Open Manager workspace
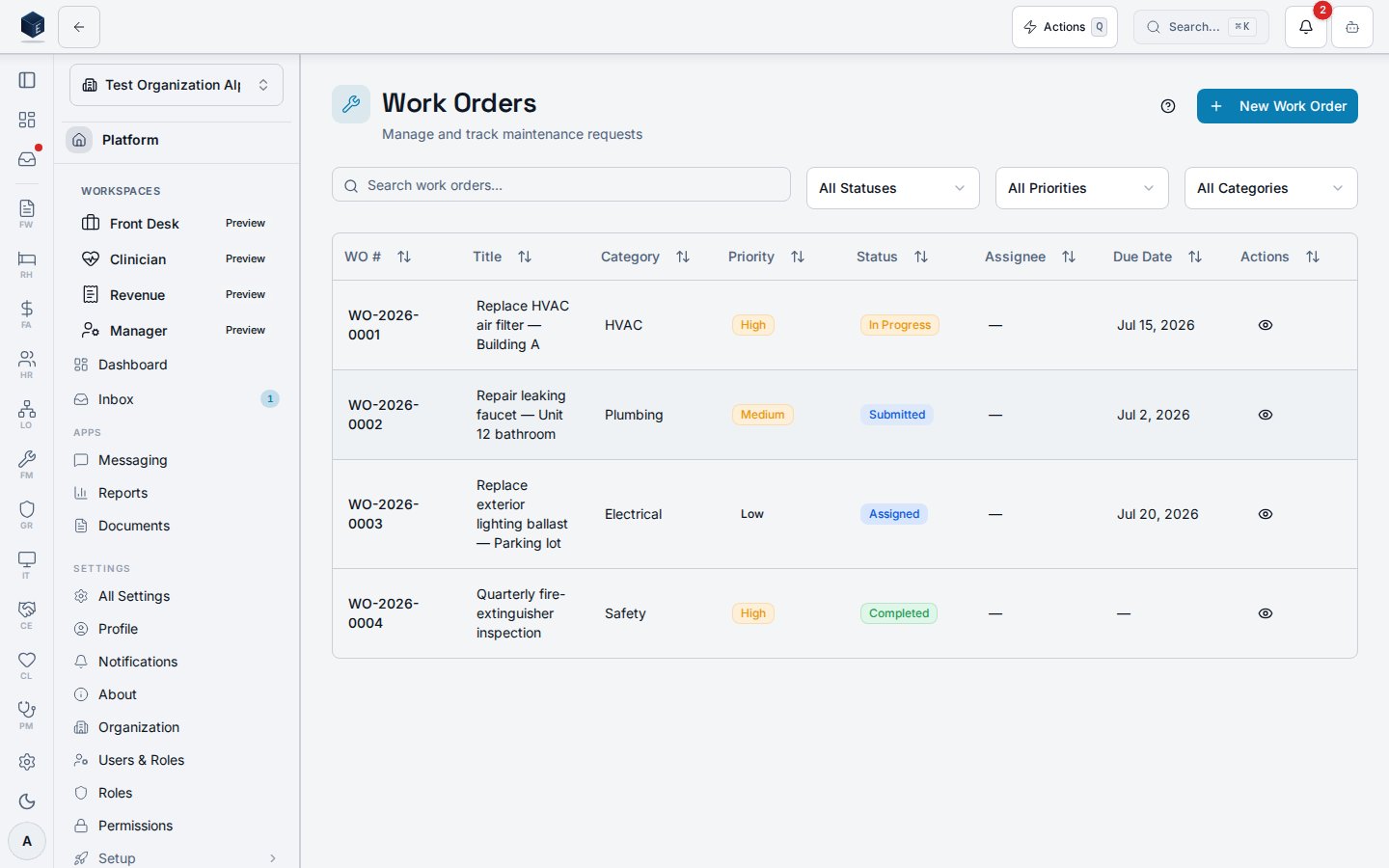The width and height of the screenshot is (1389, 868). (177, 331)
